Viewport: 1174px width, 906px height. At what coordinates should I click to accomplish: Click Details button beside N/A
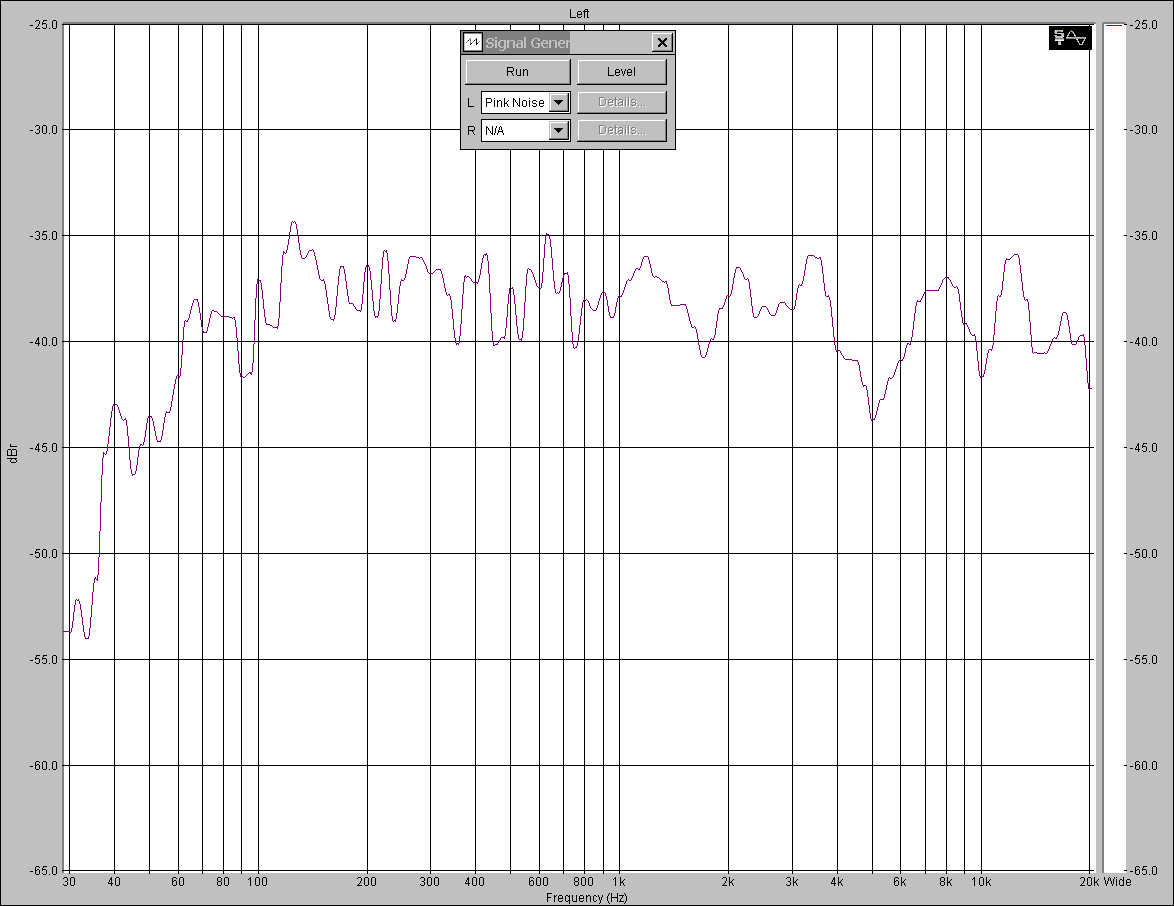click(621, 130)
